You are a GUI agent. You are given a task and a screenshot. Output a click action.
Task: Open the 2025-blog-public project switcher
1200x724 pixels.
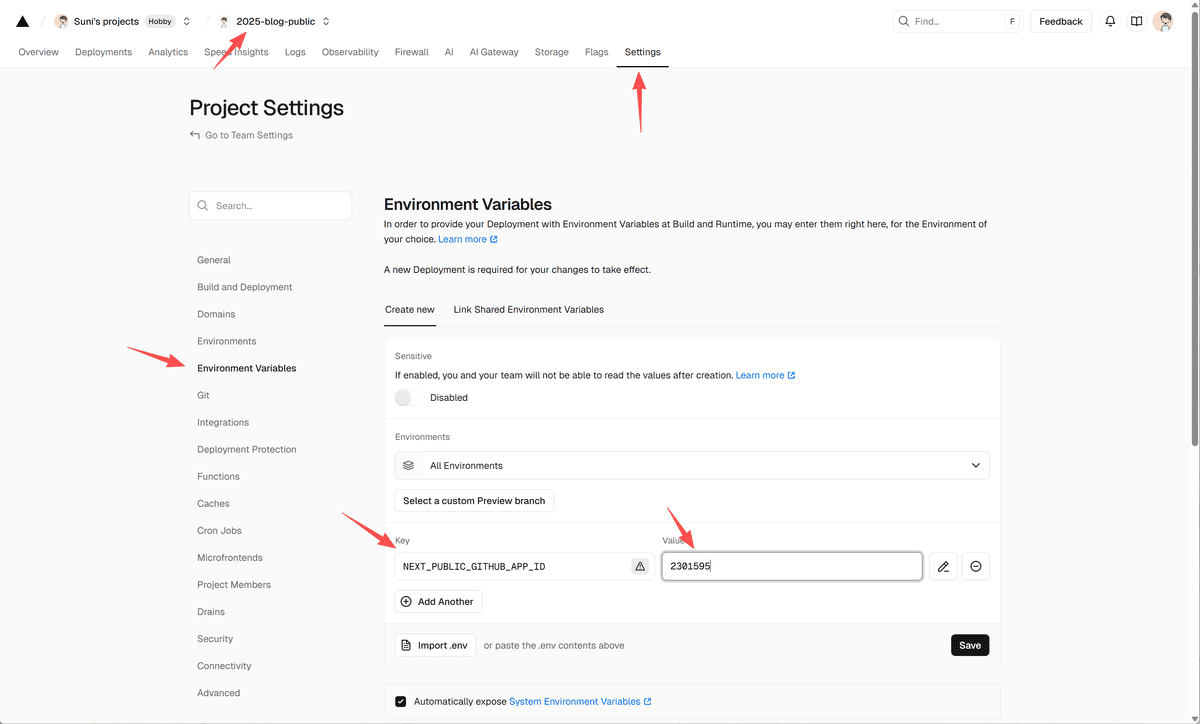(x=326, y=21)
